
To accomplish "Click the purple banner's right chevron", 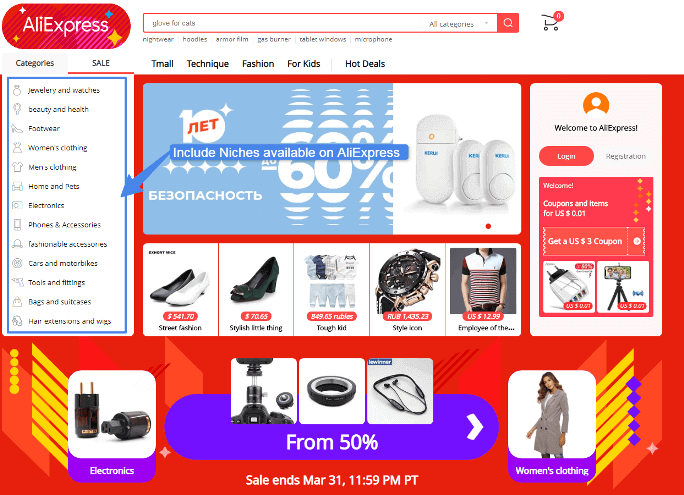I will (x=475, y=426).
